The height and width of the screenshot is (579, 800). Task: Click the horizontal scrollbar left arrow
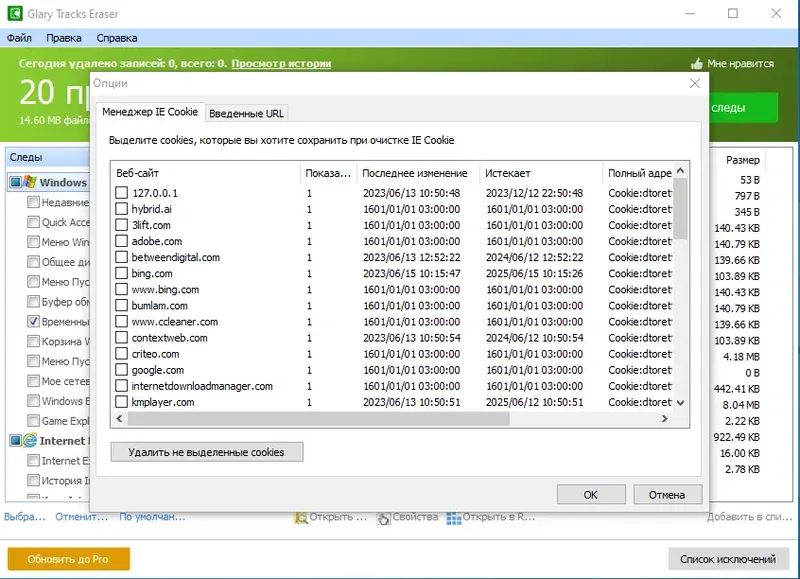click(119, 418)
